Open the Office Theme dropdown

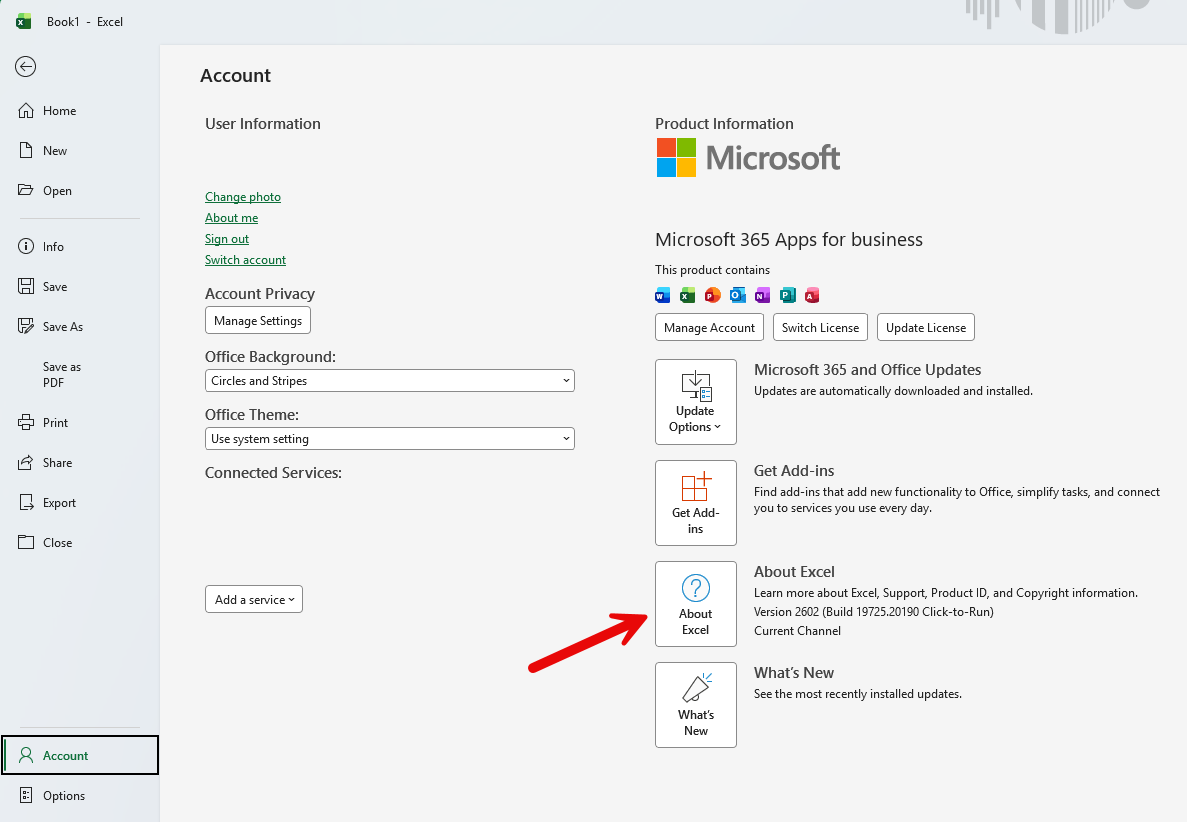point(389,438)
